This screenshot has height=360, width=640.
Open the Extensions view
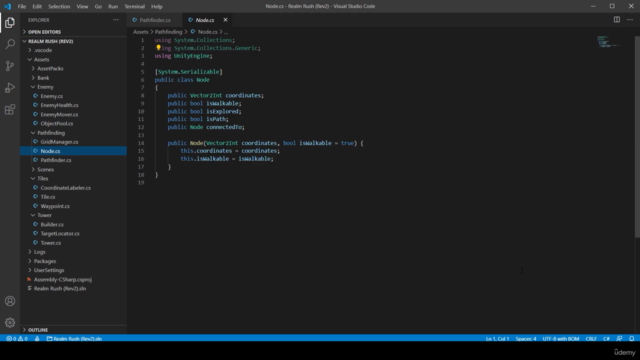click(x=10, y=109)
